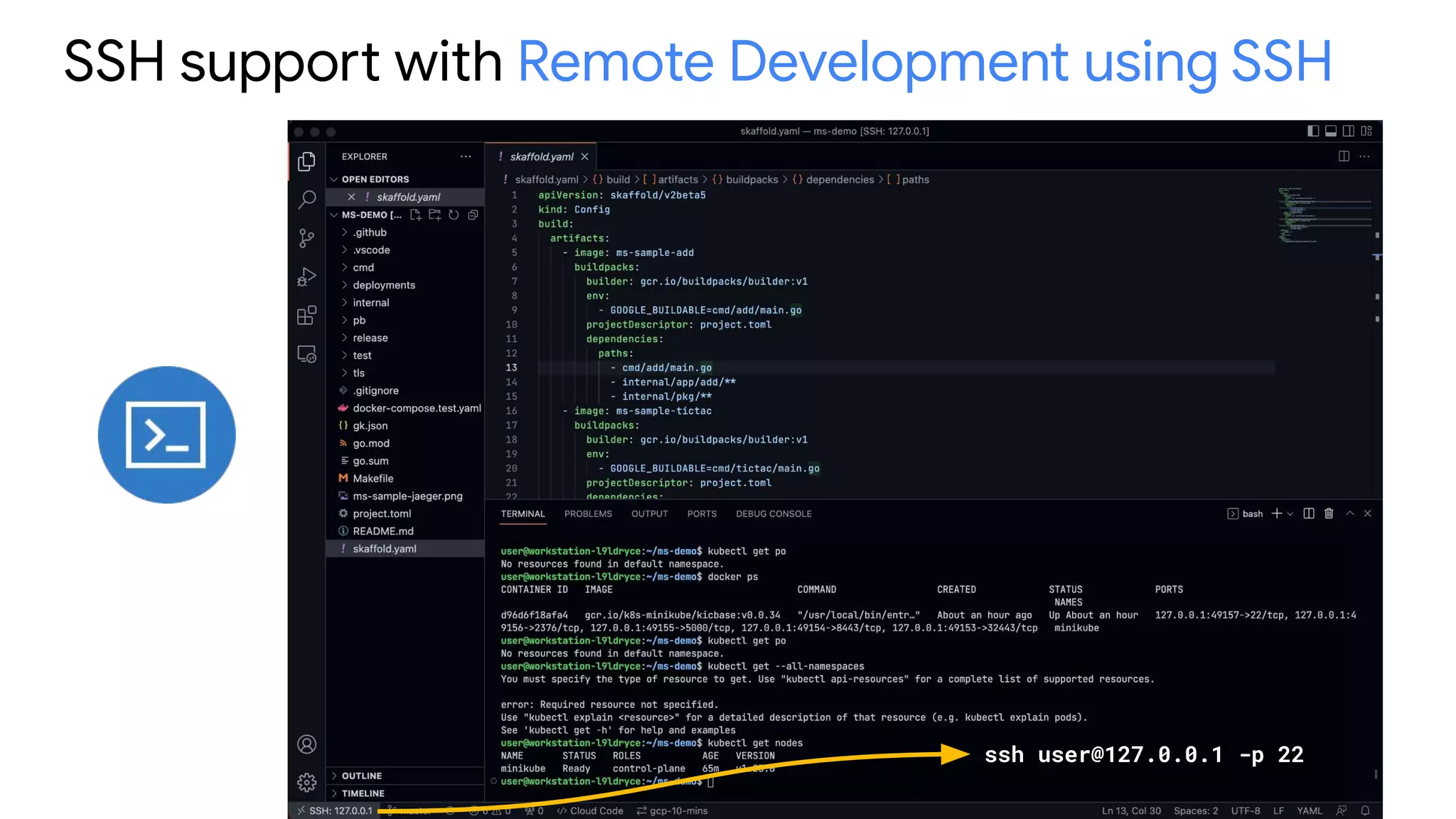Switch to the Problems panel tab

pyautogui.click(x=588, y=514)
